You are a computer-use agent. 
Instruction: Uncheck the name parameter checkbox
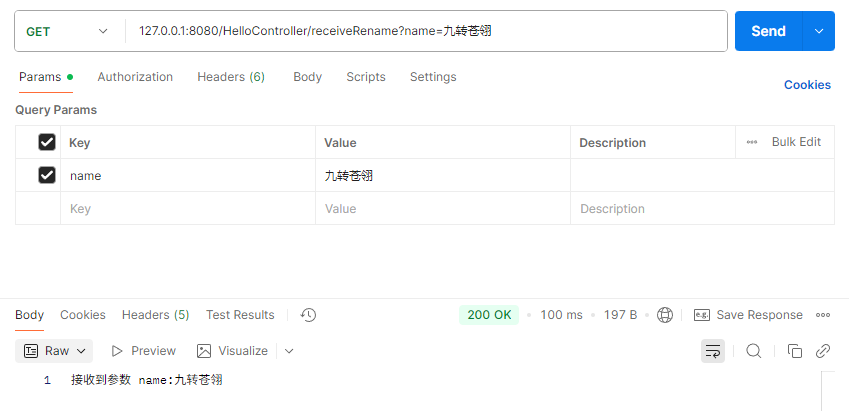click(x=47, y=175)
